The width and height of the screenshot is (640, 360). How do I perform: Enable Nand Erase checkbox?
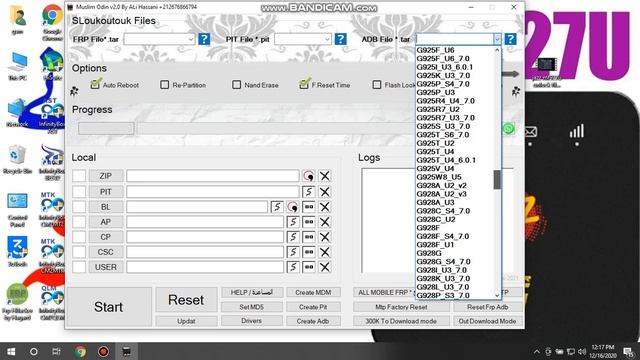tap(236, 84)
